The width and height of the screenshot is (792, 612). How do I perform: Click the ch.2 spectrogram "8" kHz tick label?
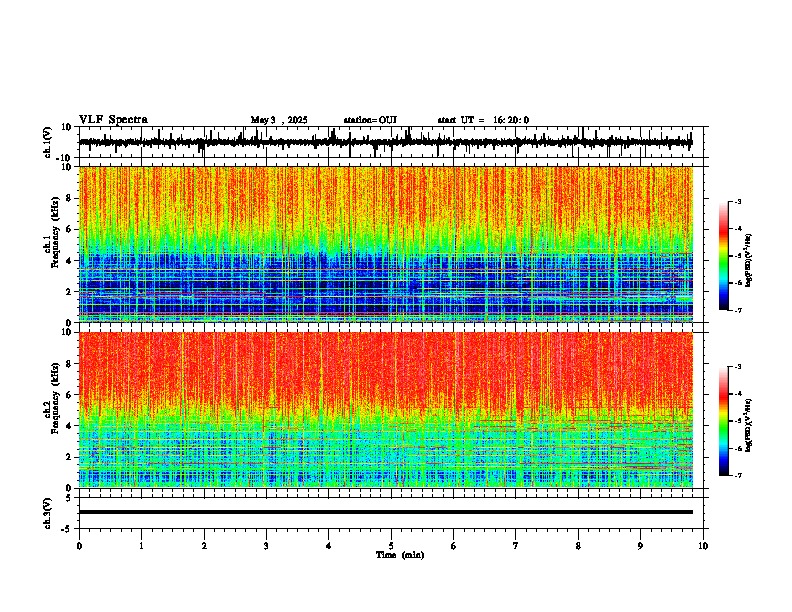[x=70, y=364]
